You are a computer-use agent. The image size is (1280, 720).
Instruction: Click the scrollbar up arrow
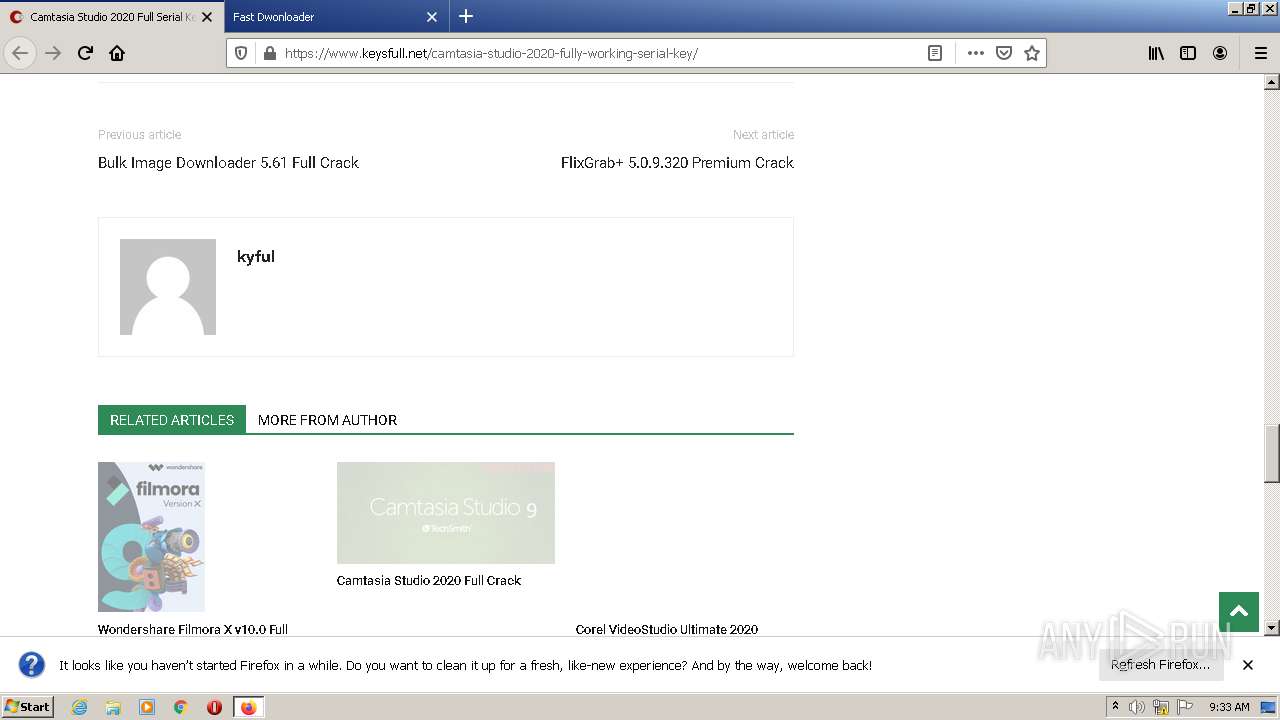click(1272, 82)
